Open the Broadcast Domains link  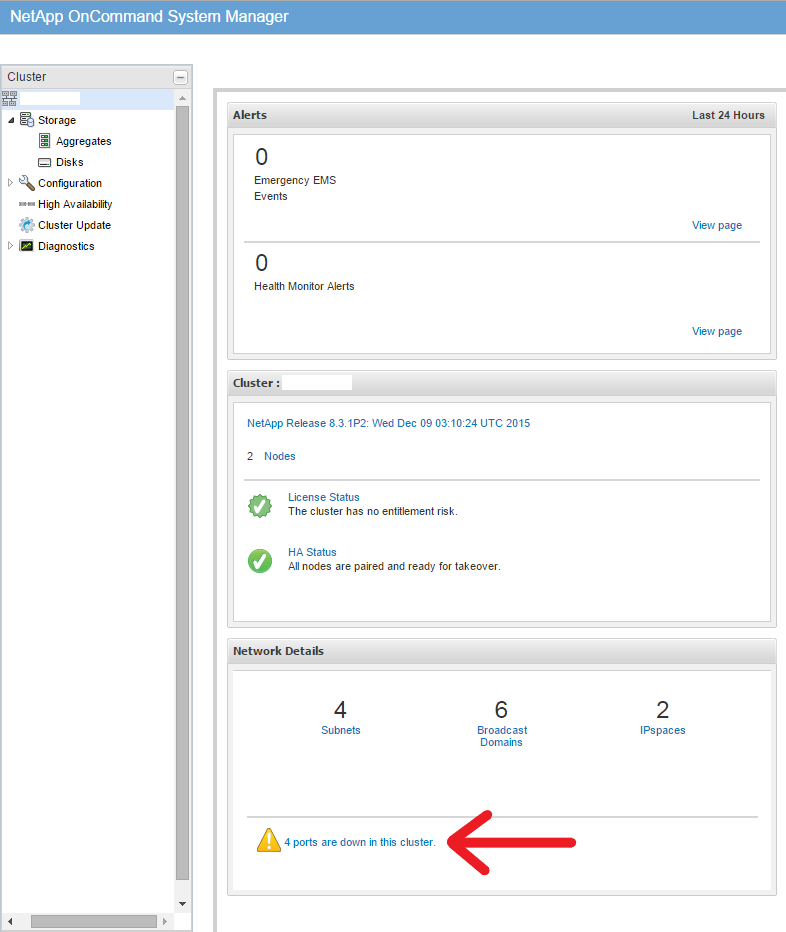coord(501,736)
